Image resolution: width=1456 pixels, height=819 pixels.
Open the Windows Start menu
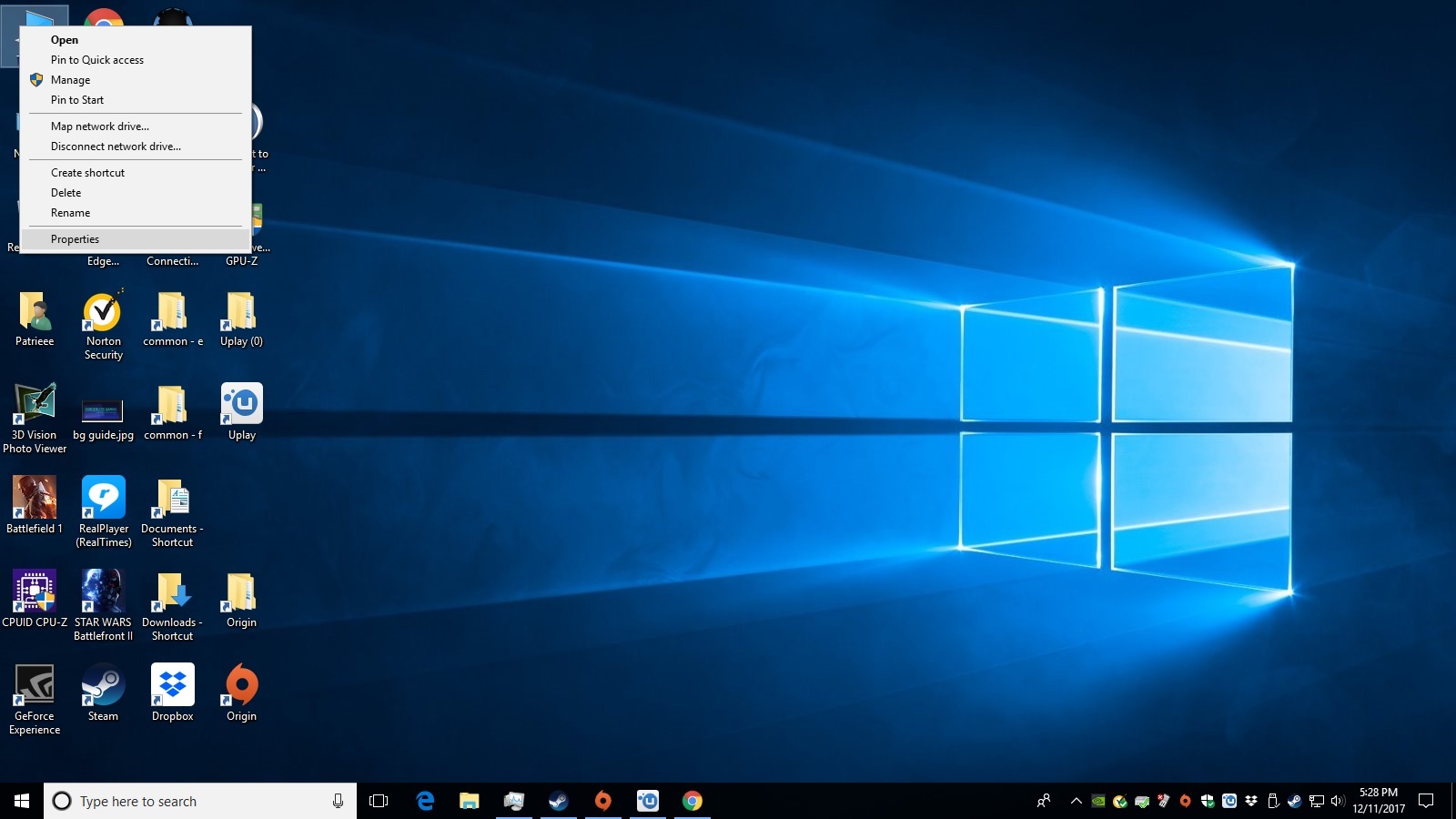pyautogui.click(x=22, y=801)
